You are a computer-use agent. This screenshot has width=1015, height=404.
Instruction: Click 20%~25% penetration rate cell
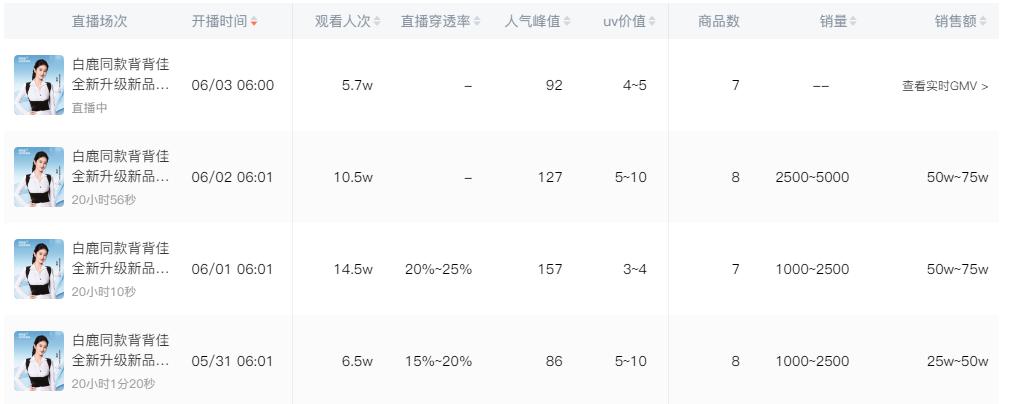coord(438,269)
